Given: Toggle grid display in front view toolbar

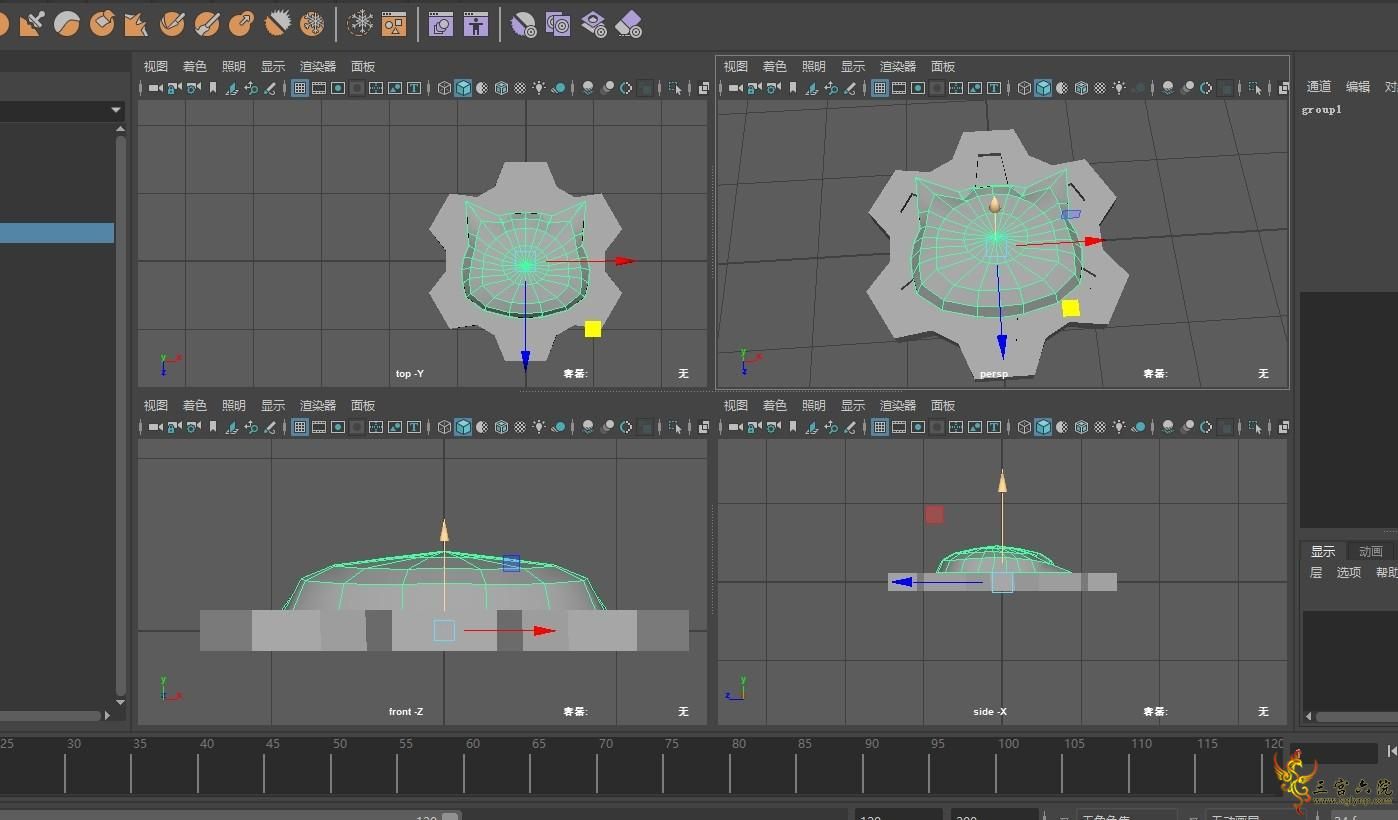Looking at the screenshot, I should (x=300, y=427).
